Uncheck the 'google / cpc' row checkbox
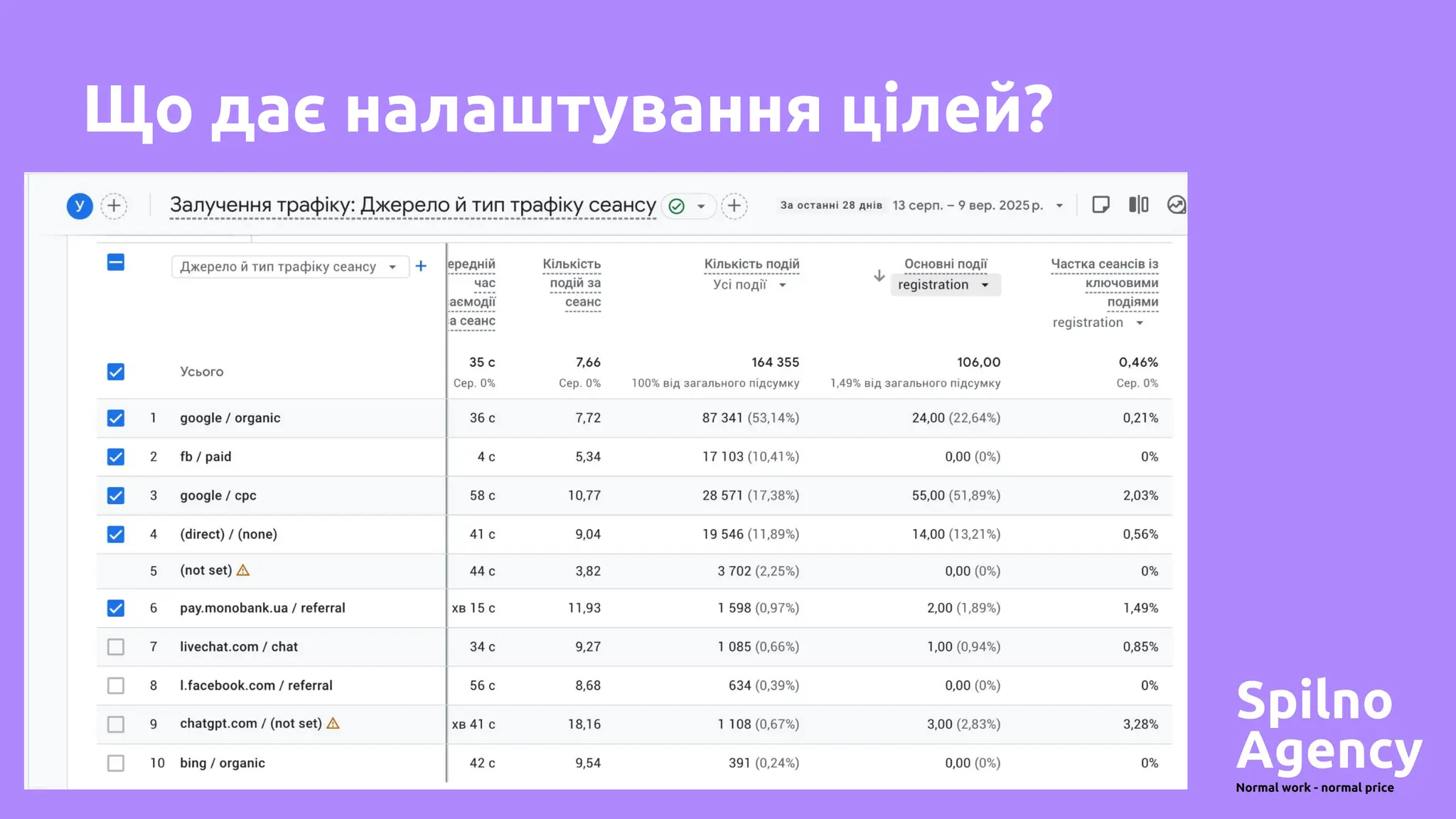The image size is (1456, 819). pos(116,496)
